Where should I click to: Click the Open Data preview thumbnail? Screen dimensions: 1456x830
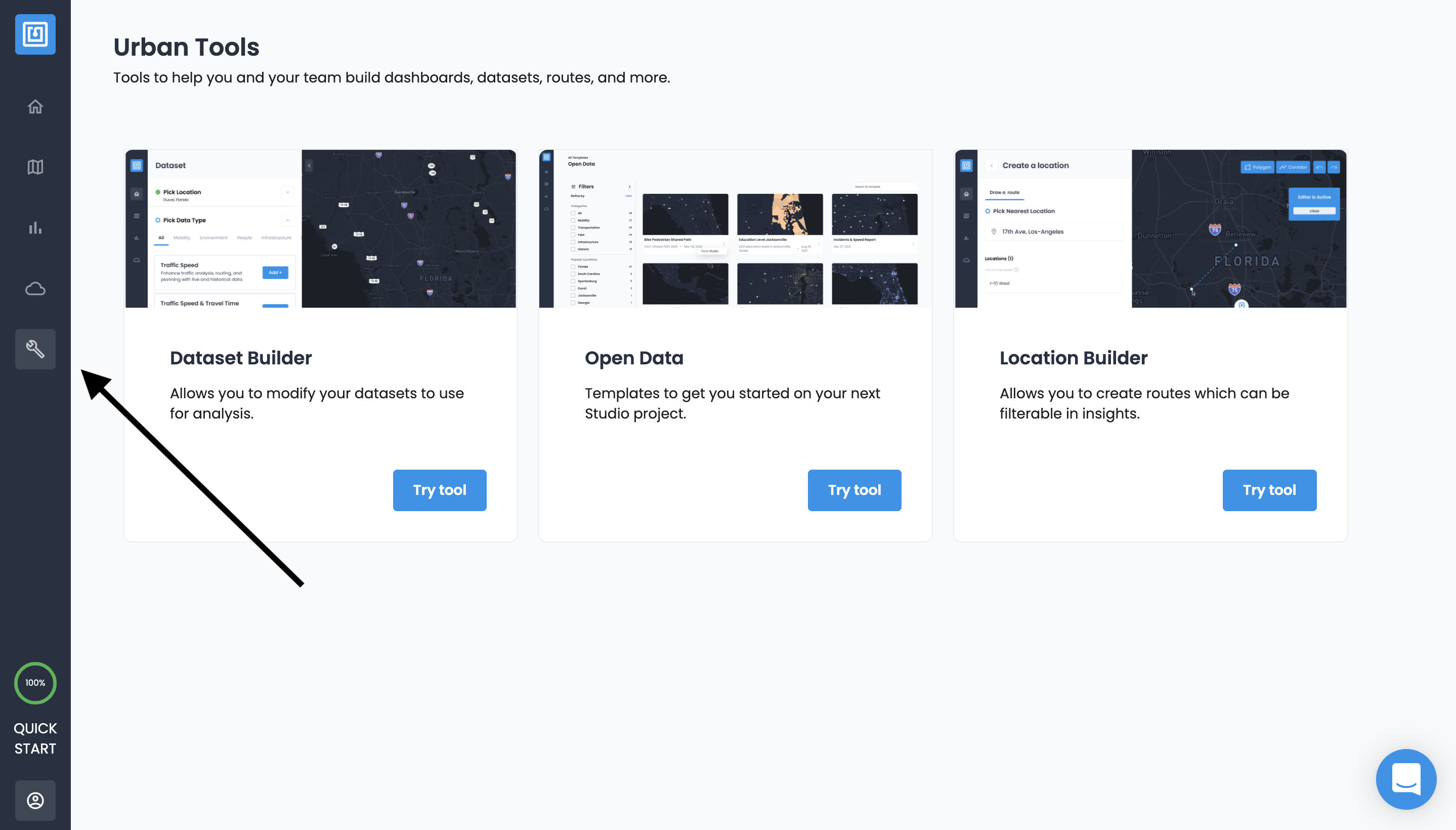[735, 229]
